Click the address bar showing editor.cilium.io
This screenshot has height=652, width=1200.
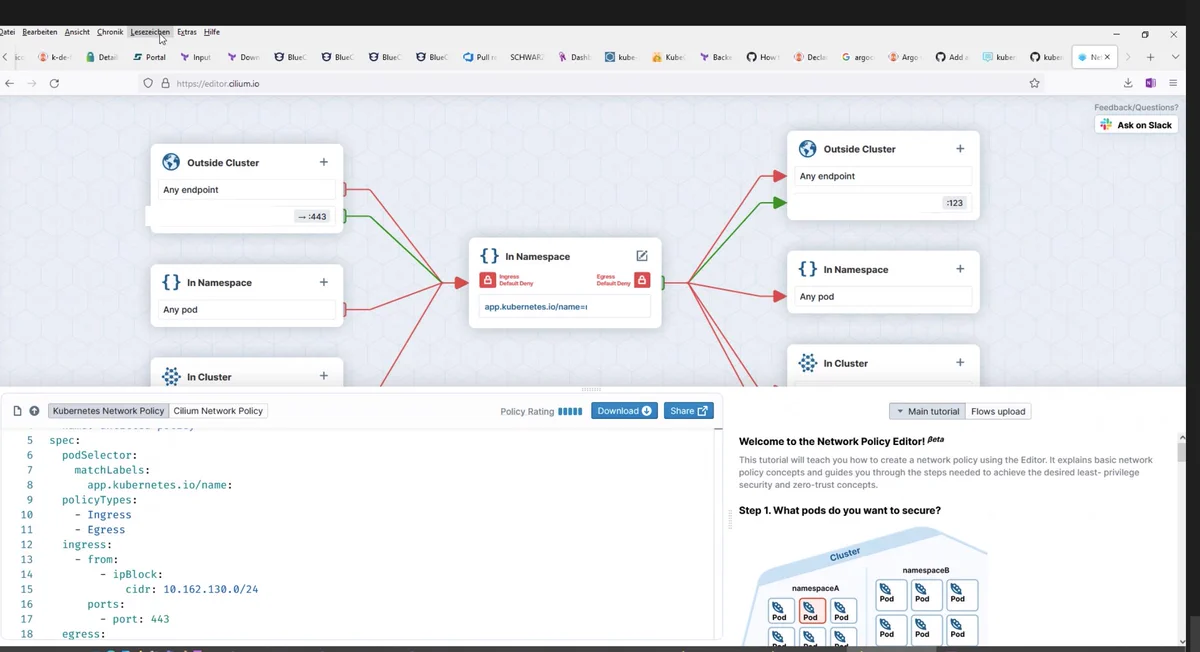point(590,84)
